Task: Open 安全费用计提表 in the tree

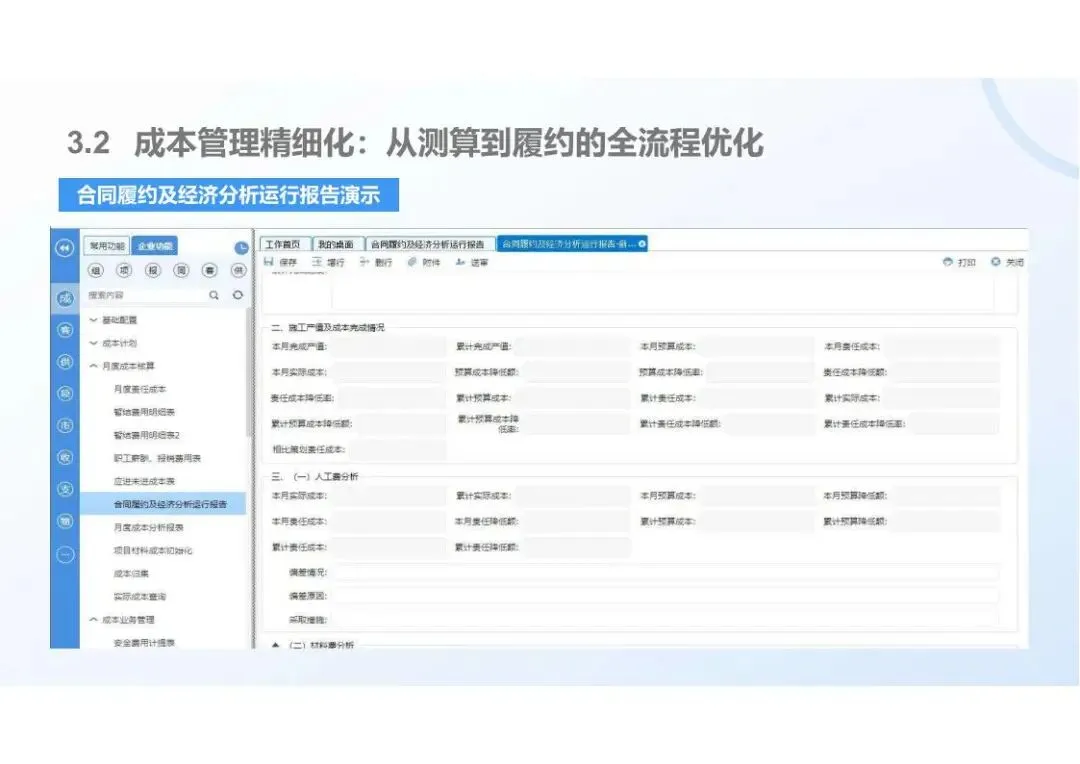Action: (144, 643)
